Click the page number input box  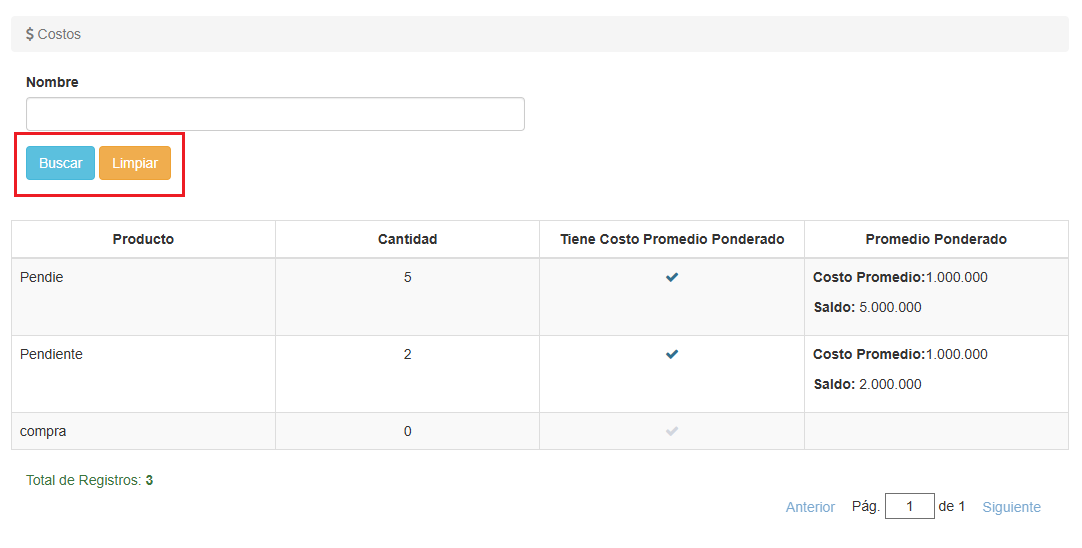pos(909,506)
